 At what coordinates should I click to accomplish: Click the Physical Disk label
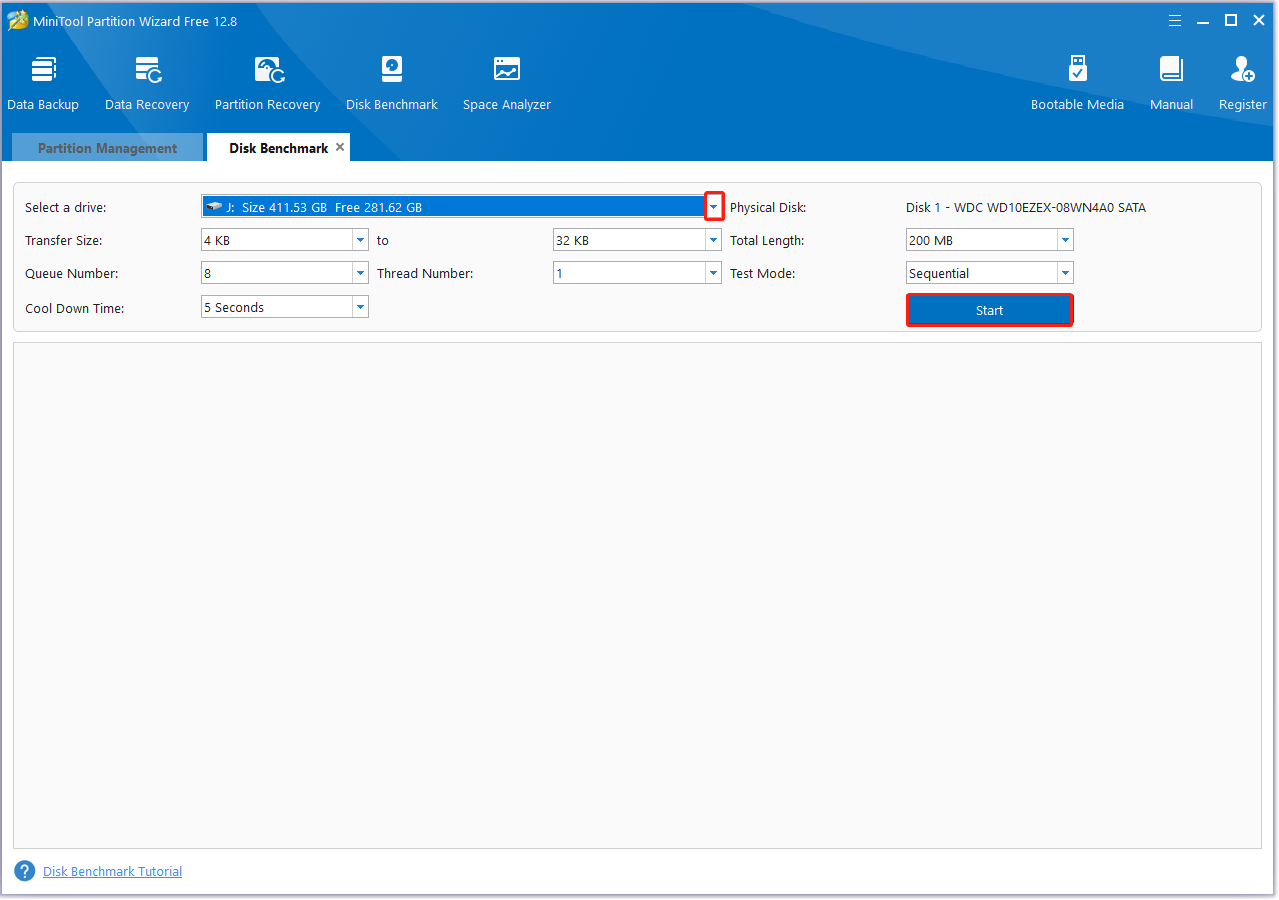pos(768,208)
